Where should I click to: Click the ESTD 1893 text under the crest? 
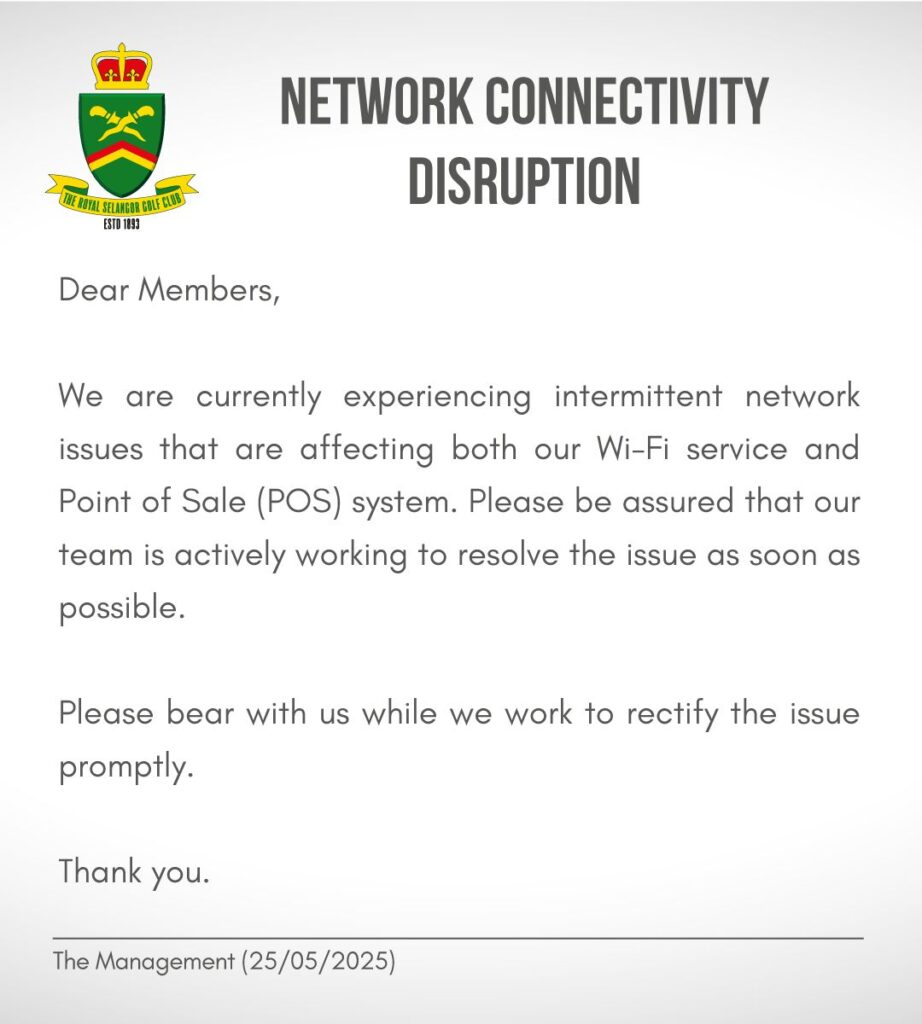121,224
